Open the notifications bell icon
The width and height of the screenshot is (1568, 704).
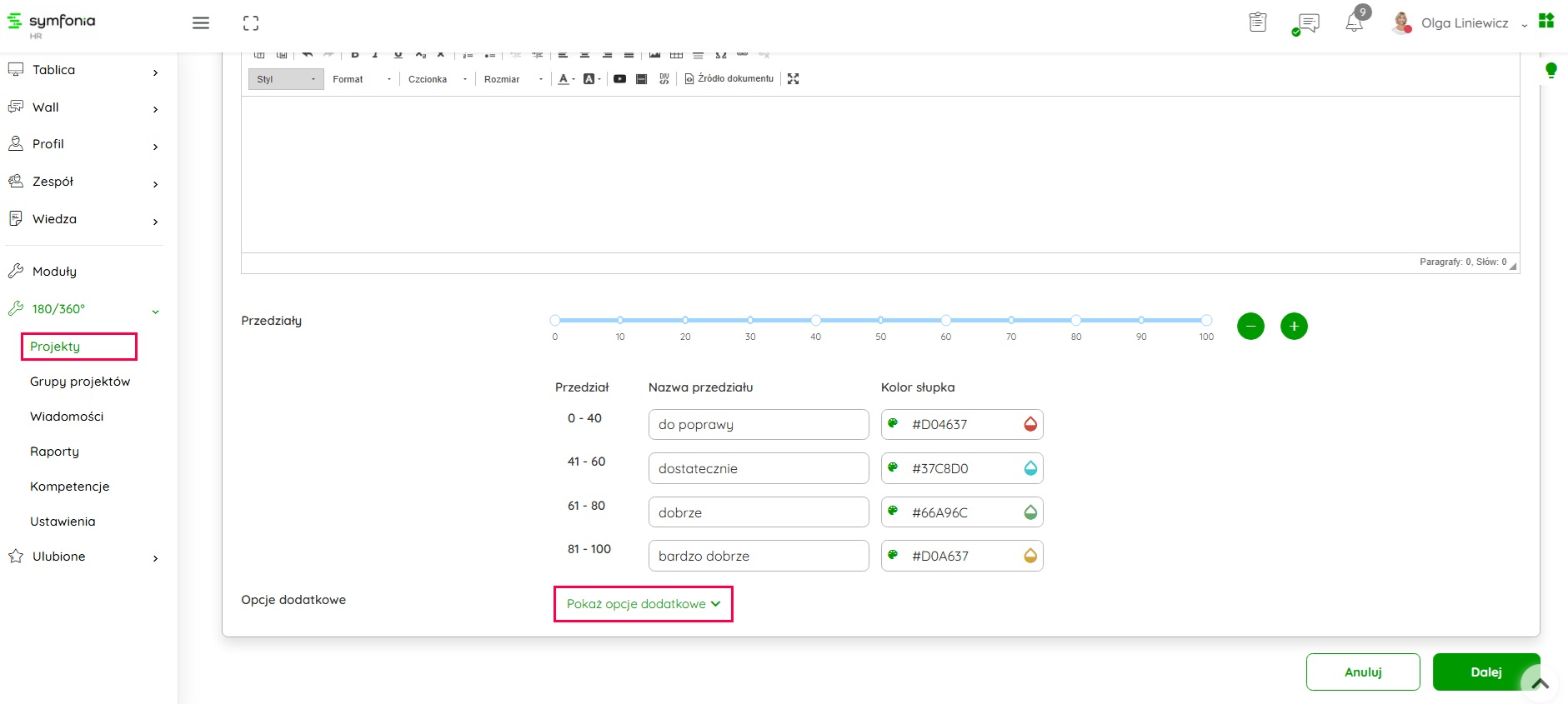pyautogui.click(x=1354, y=22)
